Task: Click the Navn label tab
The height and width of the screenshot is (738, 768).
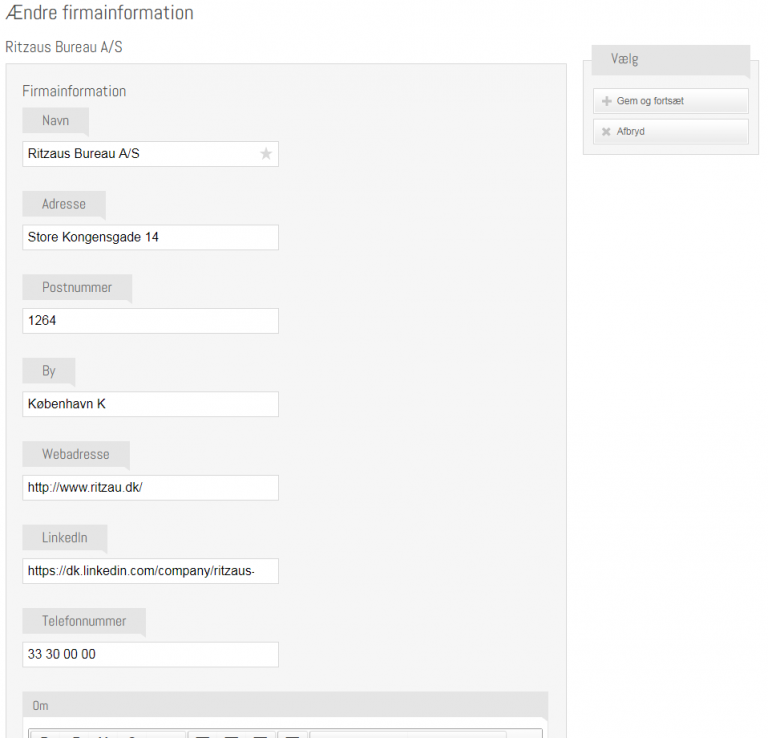Action: click(x=56, y=120)
